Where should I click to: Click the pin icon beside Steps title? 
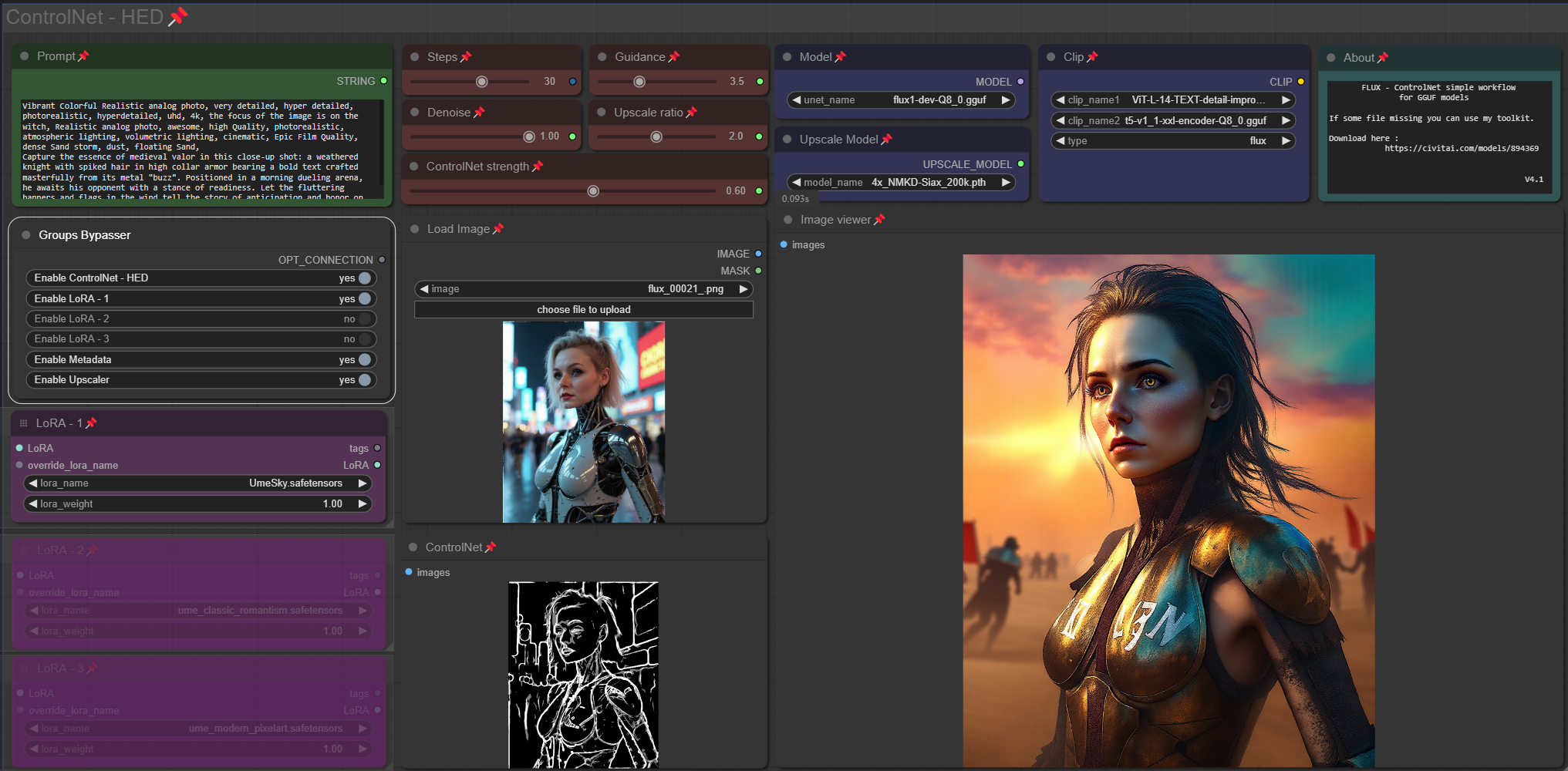(466, 57)
